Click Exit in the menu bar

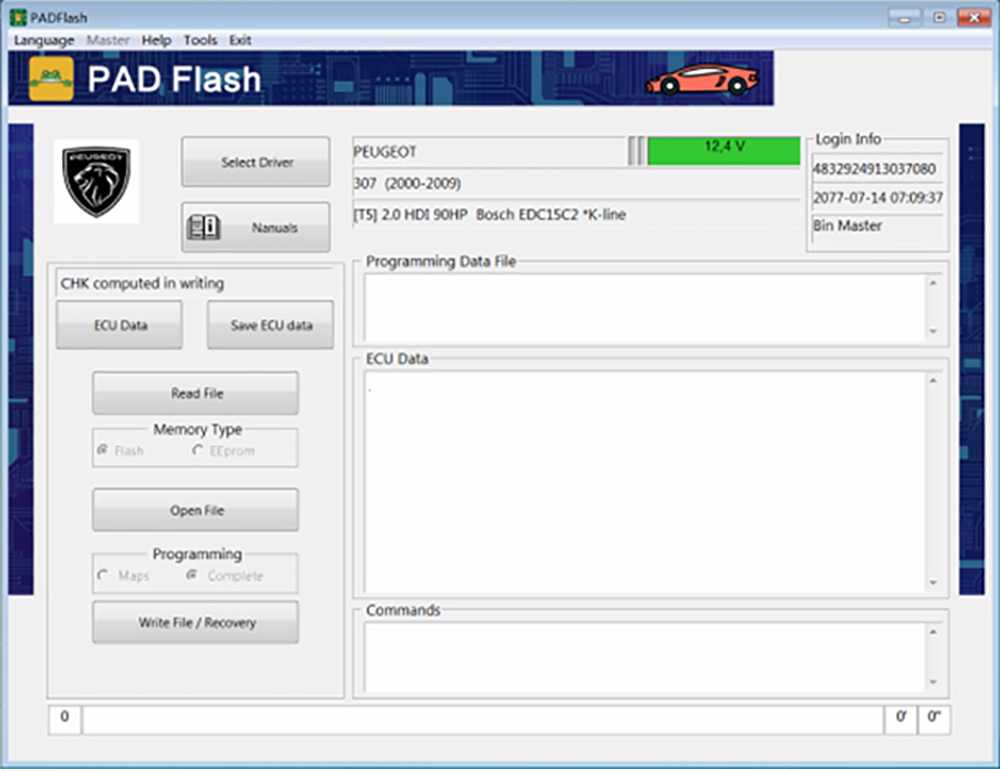pos(240,40)
